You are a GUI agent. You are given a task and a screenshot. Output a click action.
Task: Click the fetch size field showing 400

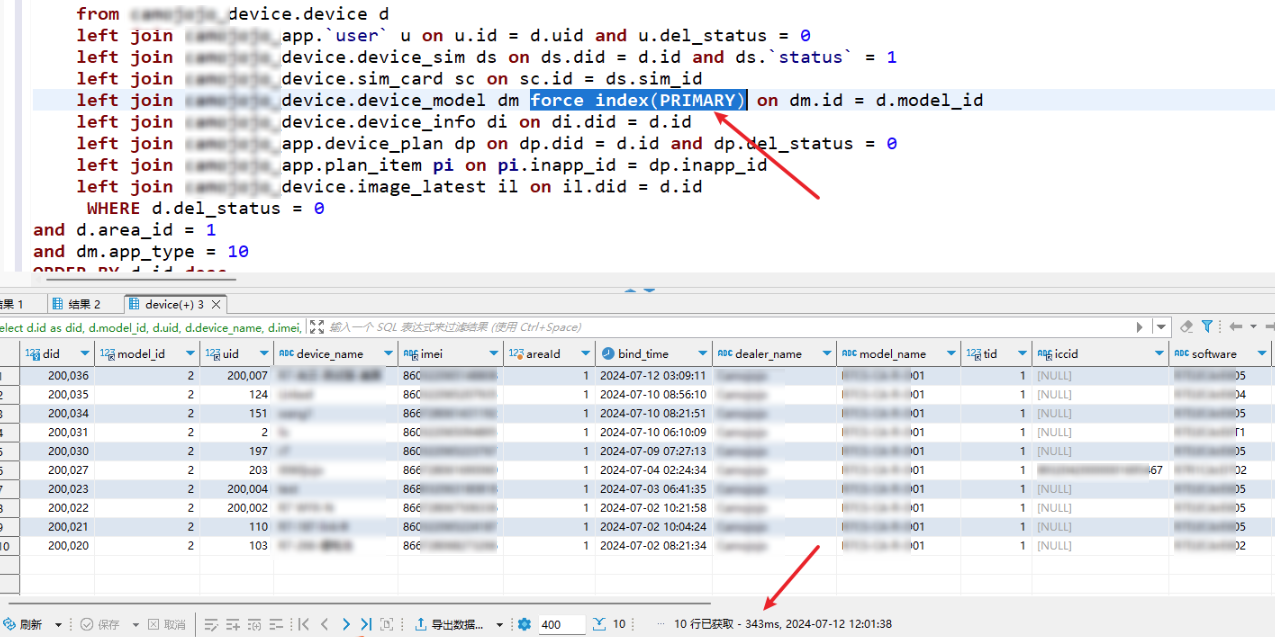point(560,624)
